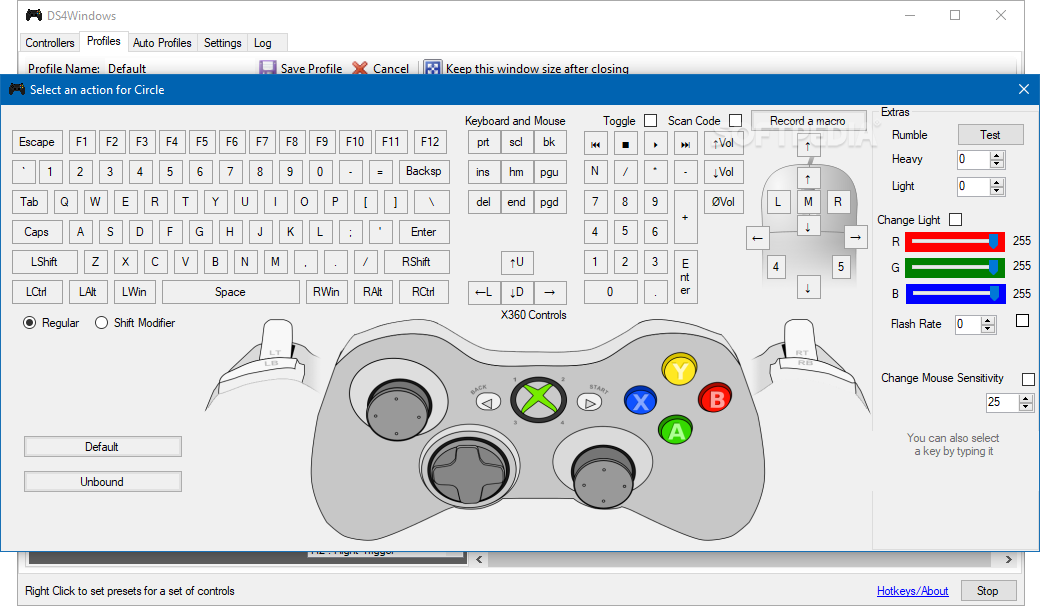This screenshot has width=1040, height=606.
Task: Open the Controllers tab
Action: click(50, 42)
